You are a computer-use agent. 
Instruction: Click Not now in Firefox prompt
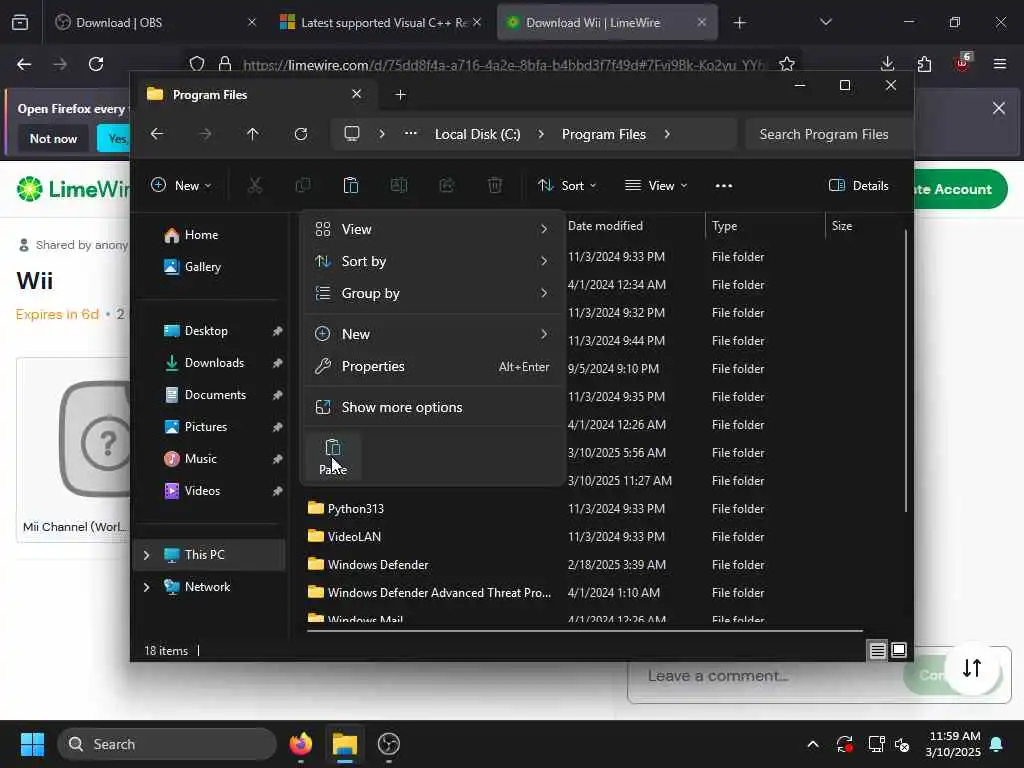click(x=53, y=138)
